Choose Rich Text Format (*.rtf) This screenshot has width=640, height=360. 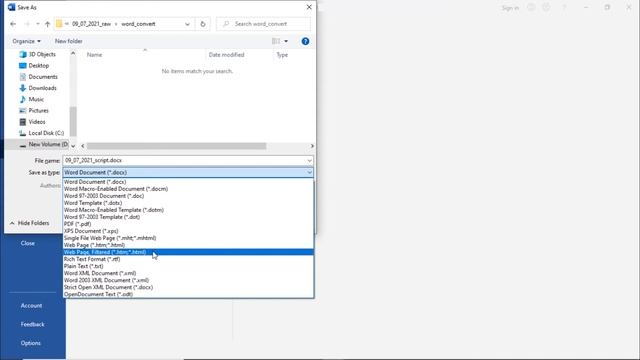pos(188,259)
